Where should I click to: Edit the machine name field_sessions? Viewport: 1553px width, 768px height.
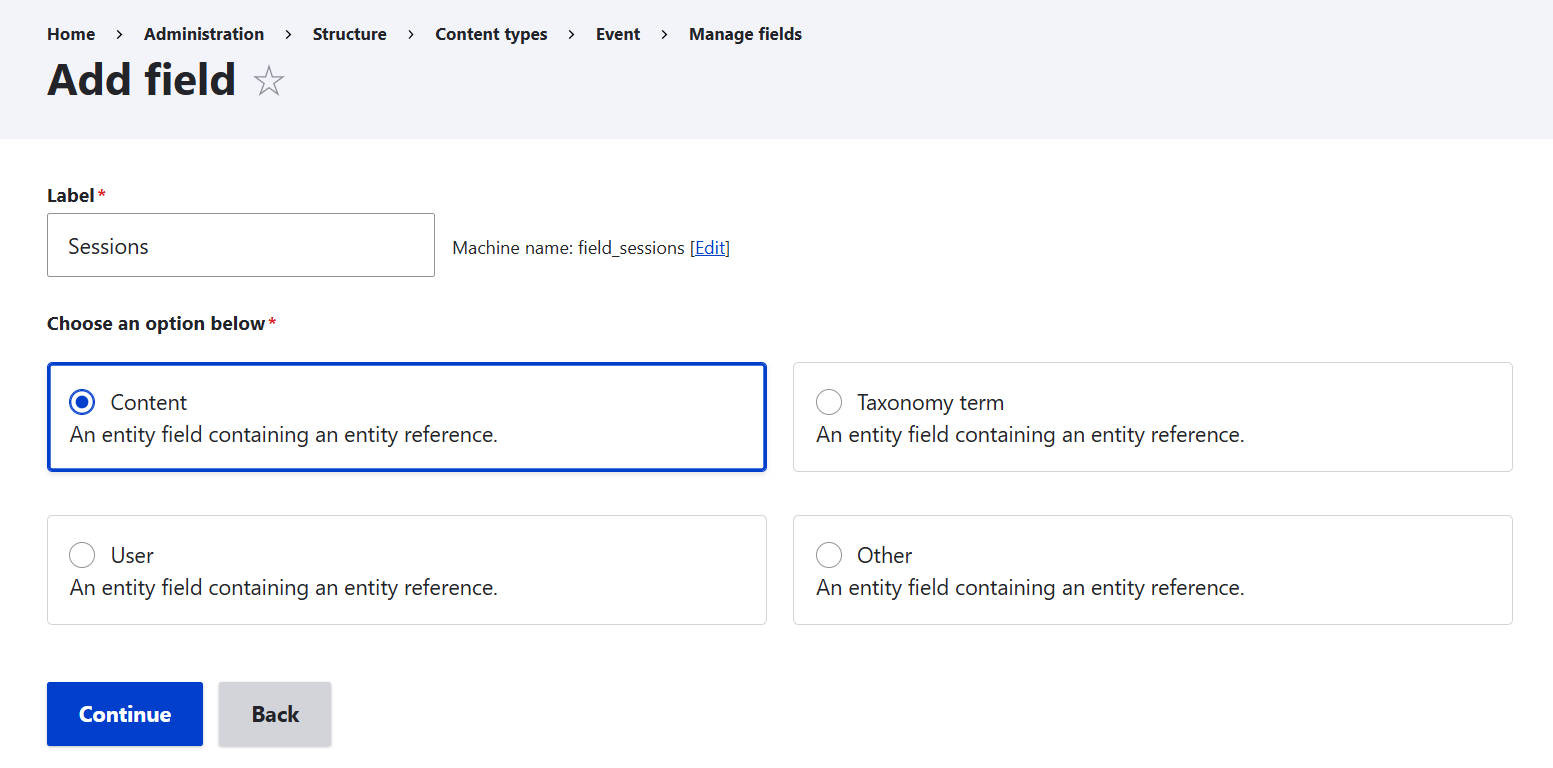pyautogui.click(x=710, y=247)
